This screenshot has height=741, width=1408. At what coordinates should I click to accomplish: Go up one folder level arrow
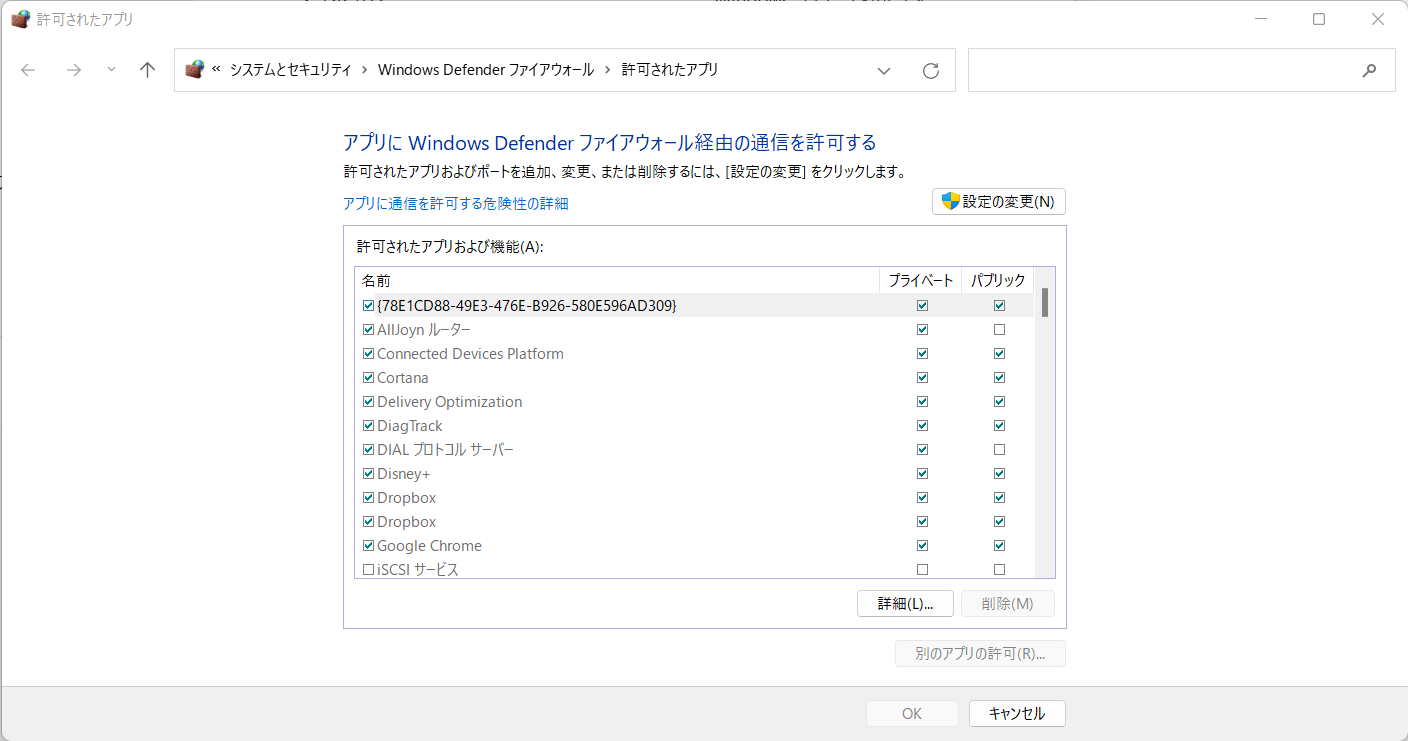pos(148,70)
